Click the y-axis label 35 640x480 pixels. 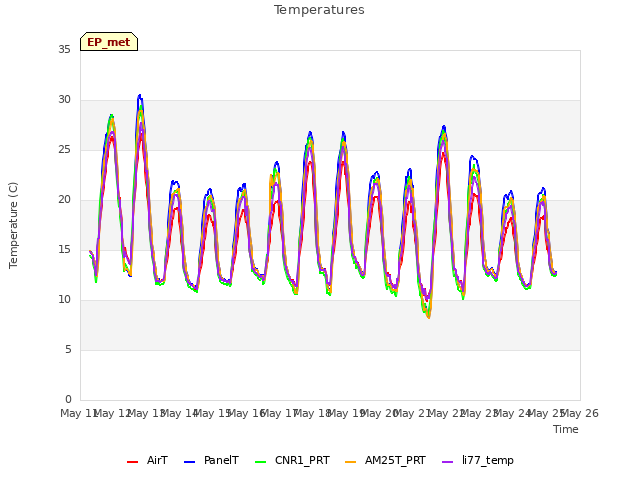pyautogui.click(x=64, y=49)
